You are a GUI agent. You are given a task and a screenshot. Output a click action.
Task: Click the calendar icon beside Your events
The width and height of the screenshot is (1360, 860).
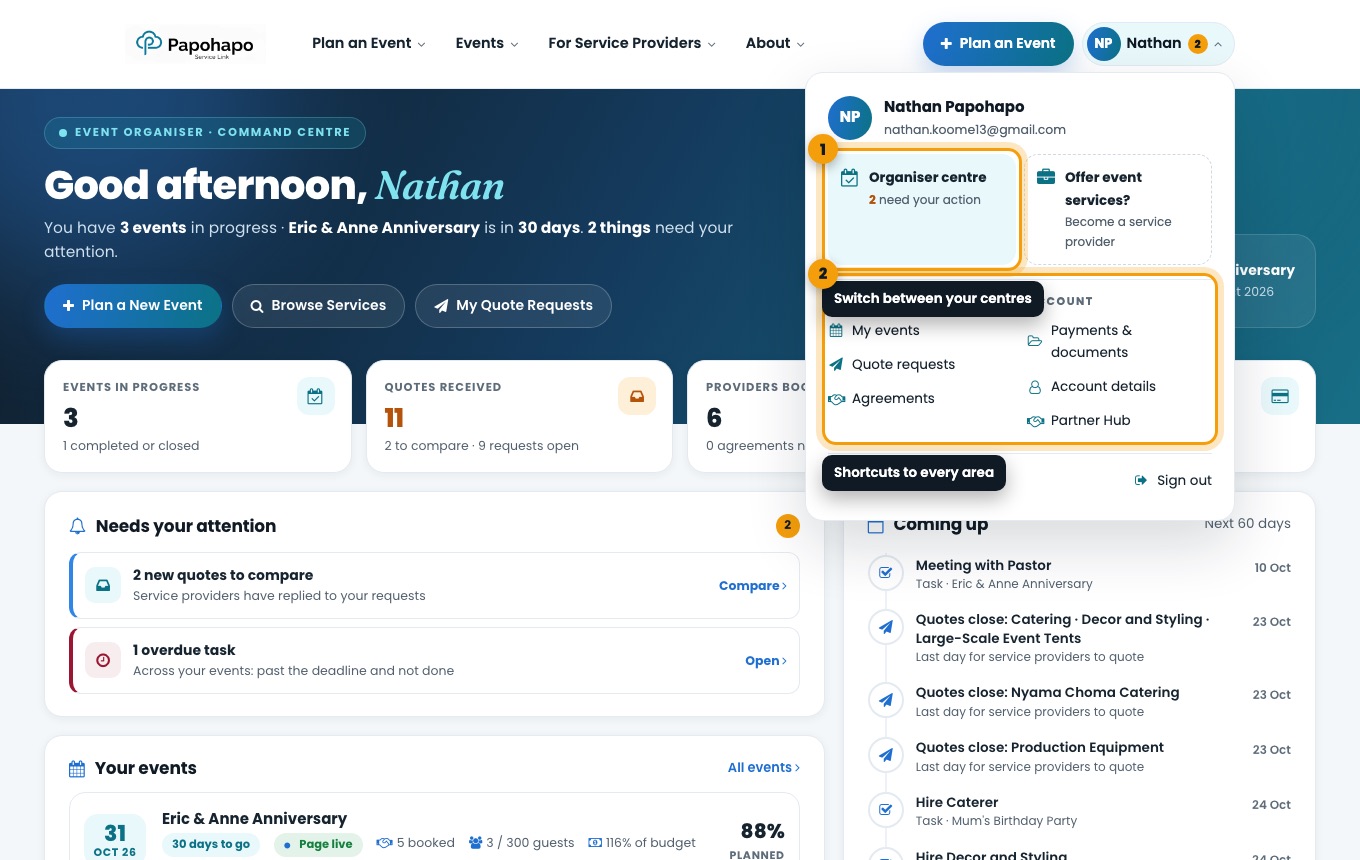click(x=77, y=768)
